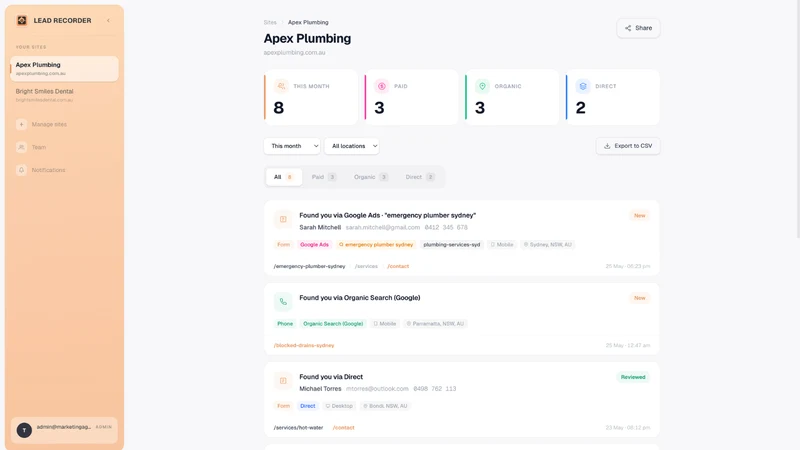Open the Found you via Organic Search lead
The width and height of the screenshot is (800, 450).
point(360,298)
